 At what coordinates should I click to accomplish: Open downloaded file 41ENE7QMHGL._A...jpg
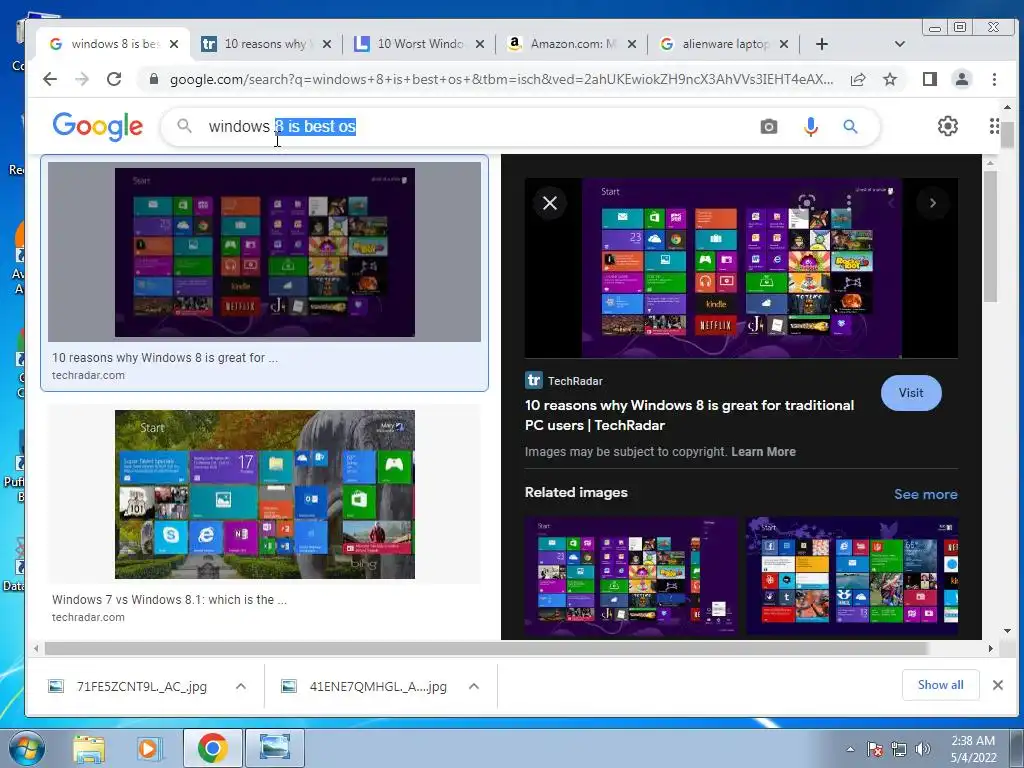pos(377,686)
